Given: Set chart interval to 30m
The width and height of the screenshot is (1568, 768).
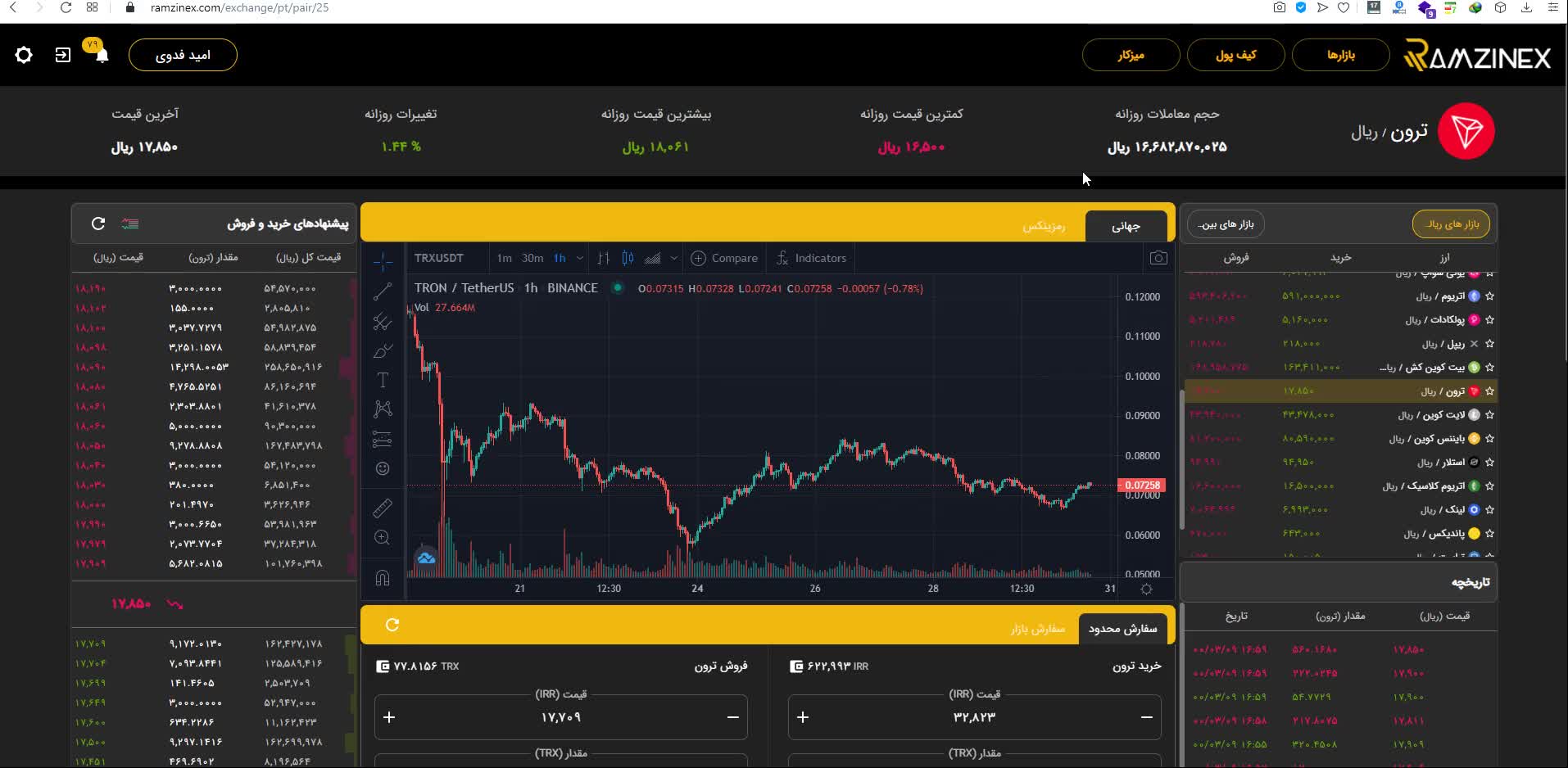Looking at the screenshot, I should [532, 258].
